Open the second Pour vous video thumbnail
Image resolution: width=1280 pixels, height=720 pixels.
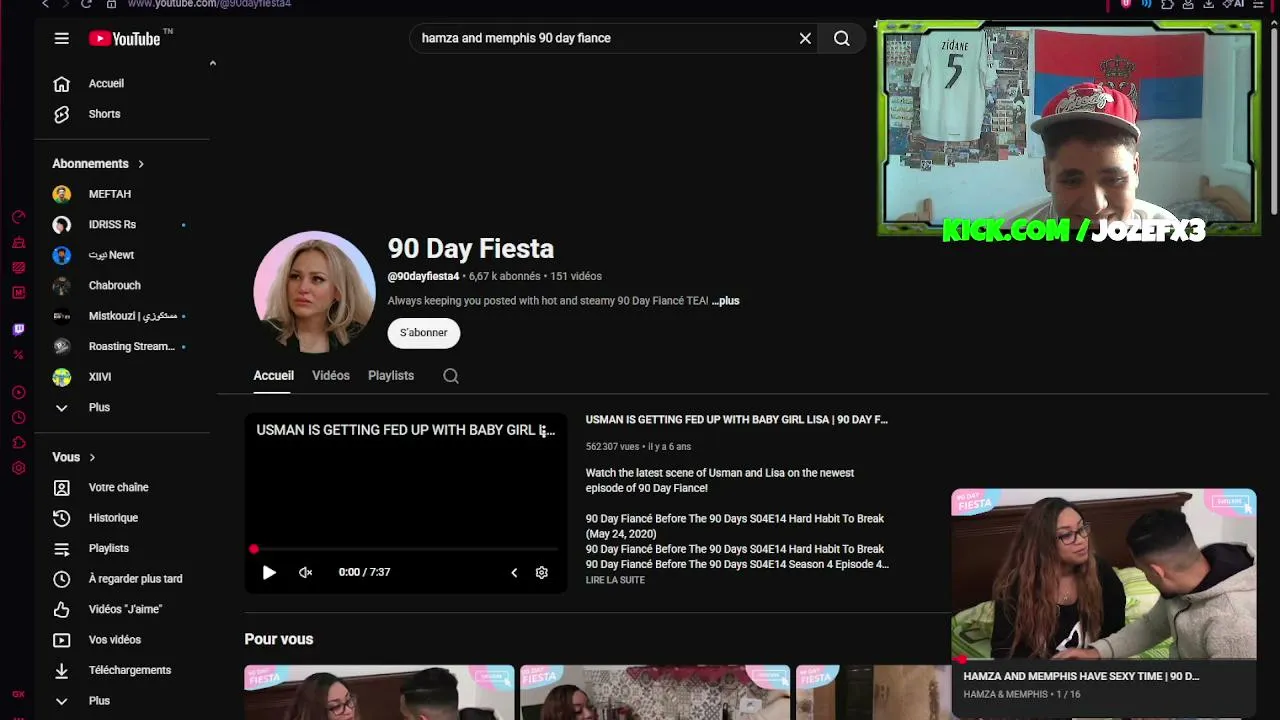[x=655, y=692]
